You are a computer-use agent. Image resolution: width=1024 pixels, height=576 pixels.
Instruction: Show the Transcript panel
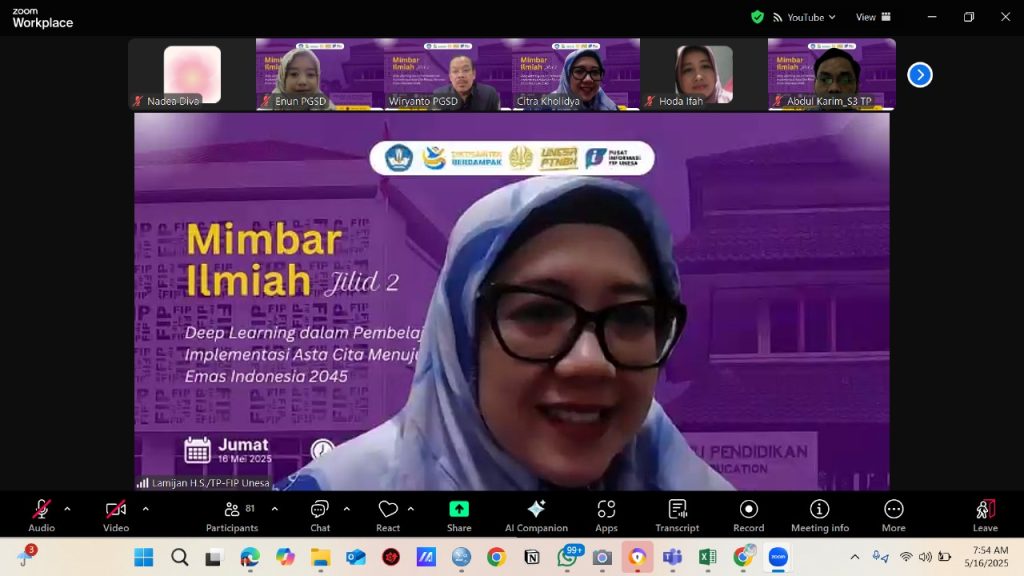(677, 514)
